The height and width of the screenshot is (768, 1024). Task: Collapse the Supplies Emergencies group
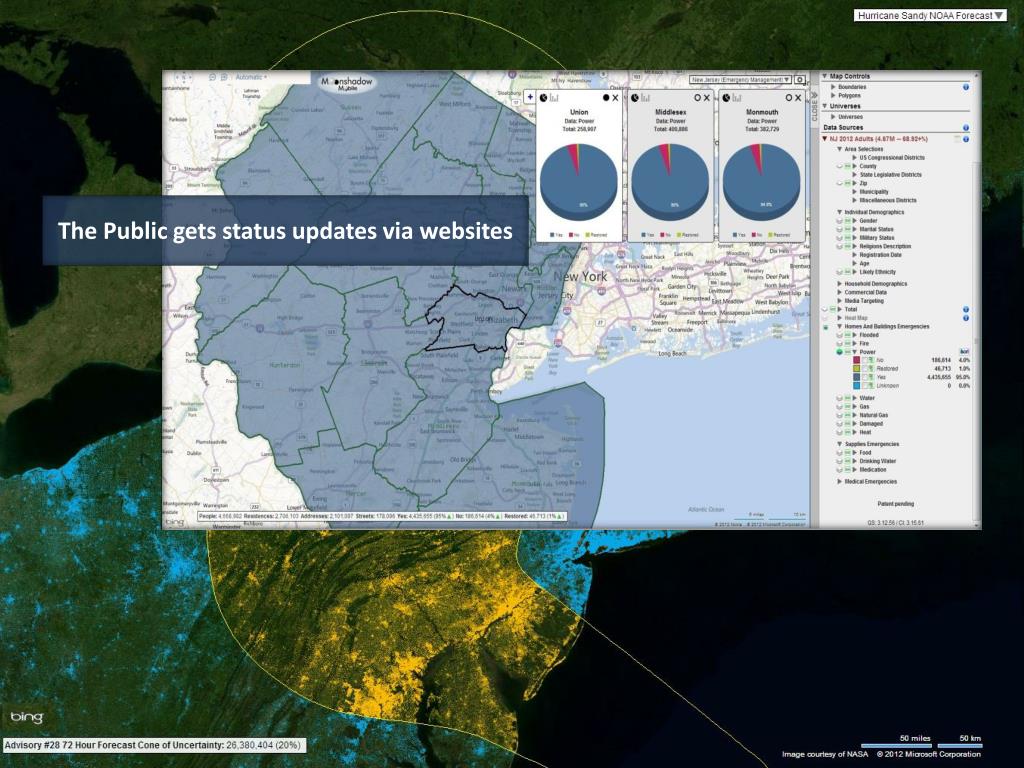(840, 444)
